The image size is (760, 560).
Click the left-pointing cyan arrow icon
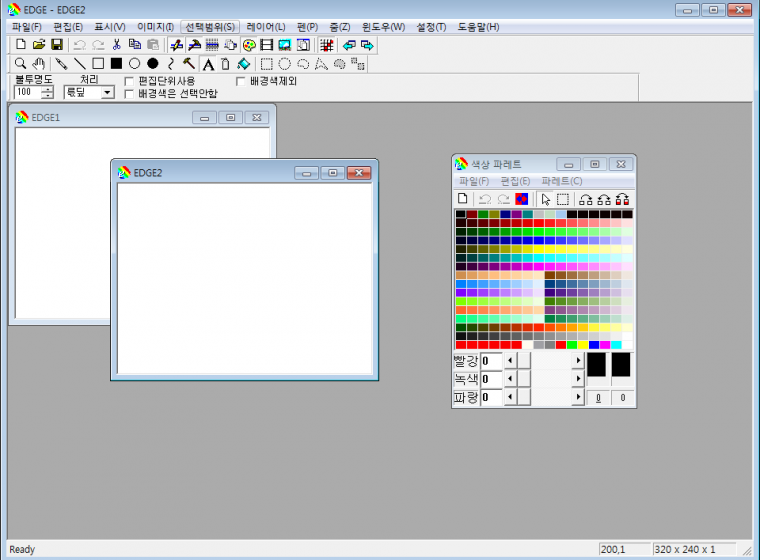click(x=349, y=45)
